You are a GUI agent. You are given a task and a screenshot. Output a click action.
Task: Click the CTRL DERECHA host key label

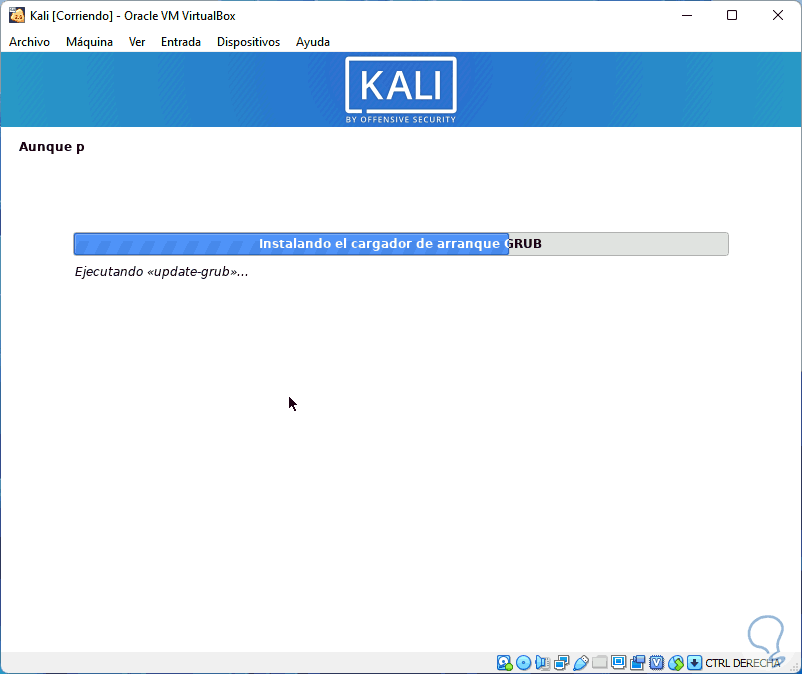pos(743,663)
